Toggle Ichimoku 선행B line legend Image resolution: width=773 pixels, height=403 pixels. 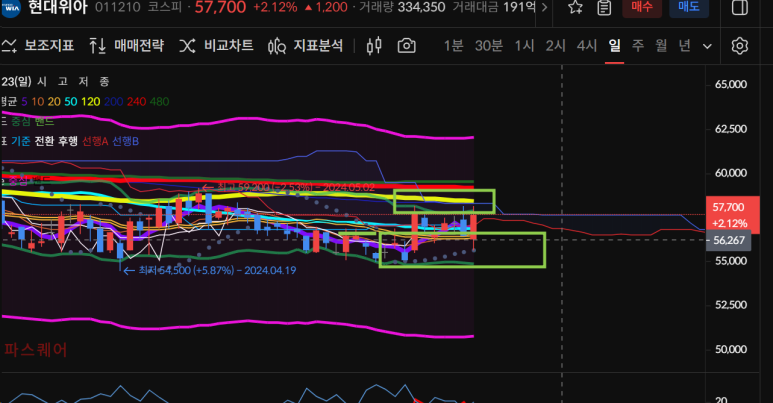[125, 141]
